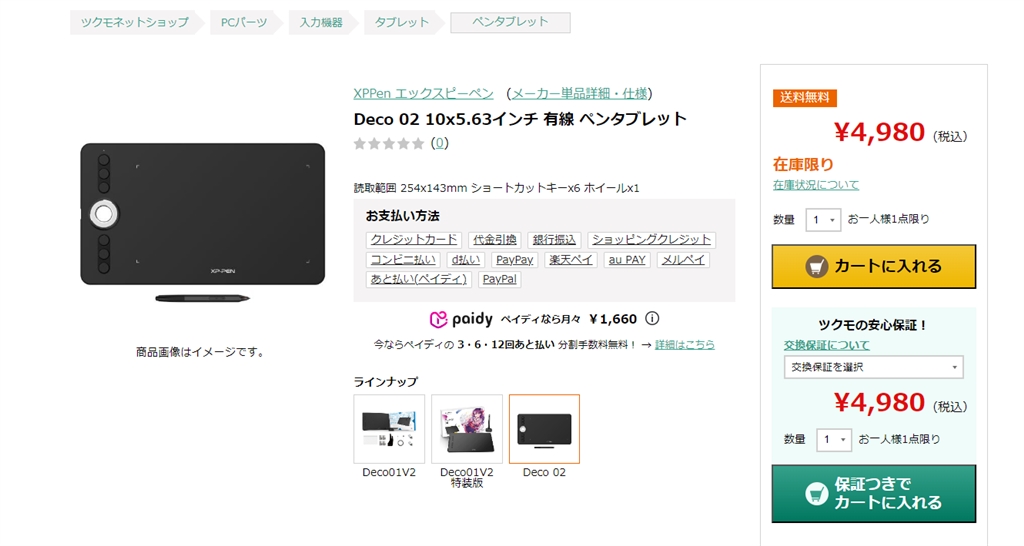The width and height of the screenshot is (1024, 546).
Task: Open 交換保証について link
Action: (827, 345)
